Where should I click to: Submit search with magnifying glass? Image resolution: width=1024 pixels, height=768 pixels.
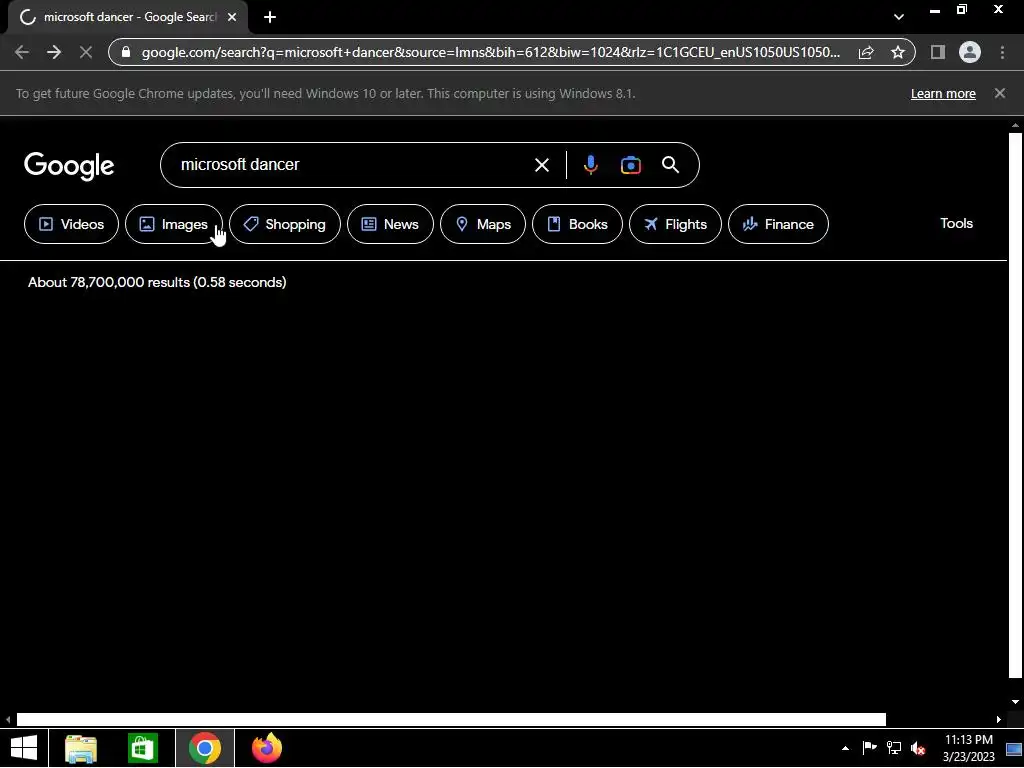[670, 165]
